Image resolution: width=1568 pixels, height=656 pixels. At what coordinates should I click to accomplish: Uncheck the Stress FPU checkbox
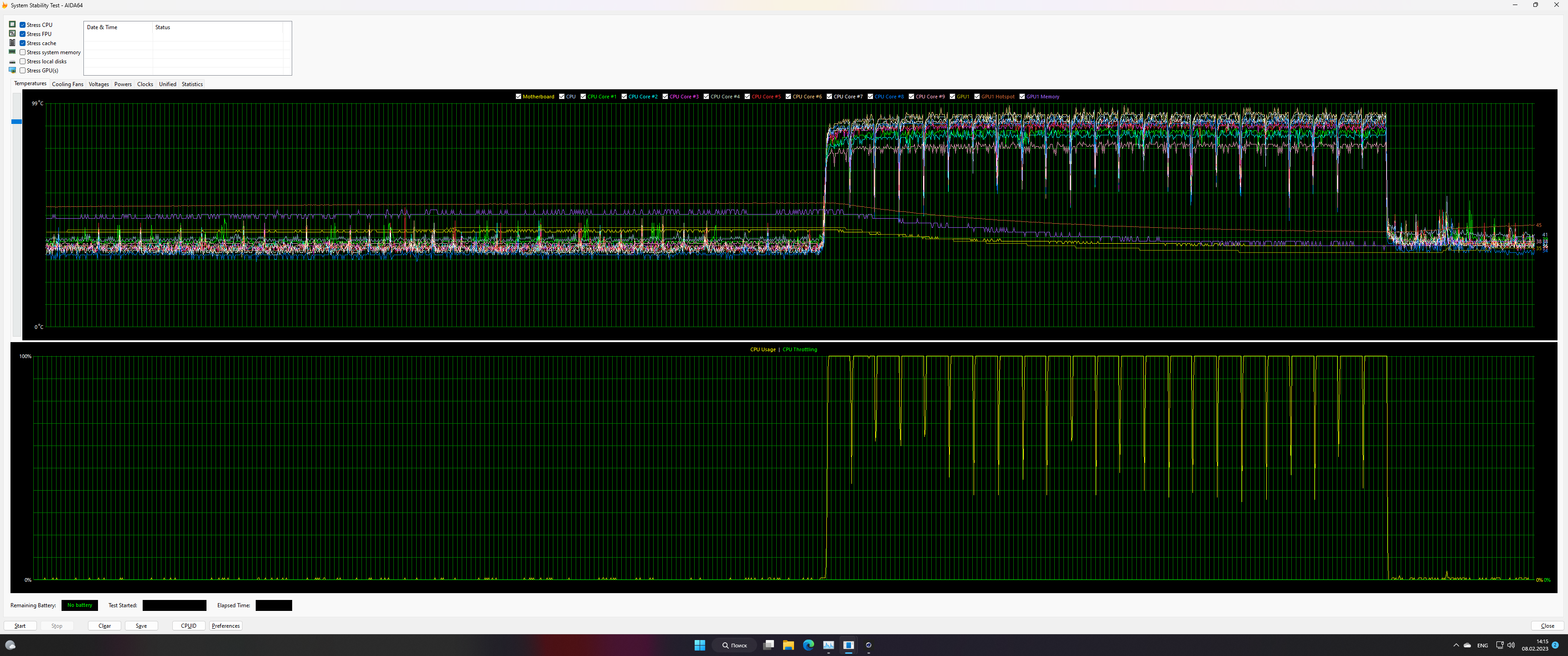[22, 34]
